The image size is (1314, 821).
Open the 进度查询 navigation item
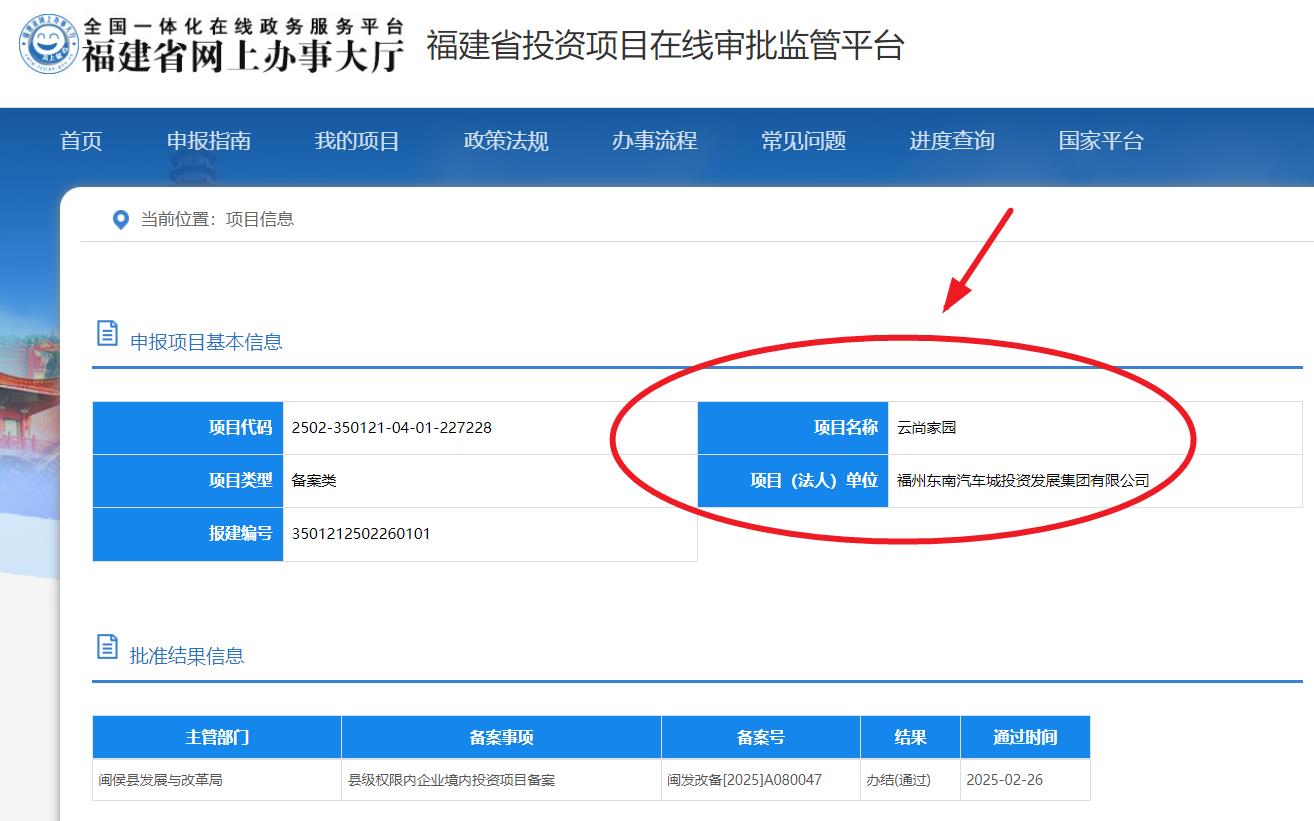click(x=952, y=141)
